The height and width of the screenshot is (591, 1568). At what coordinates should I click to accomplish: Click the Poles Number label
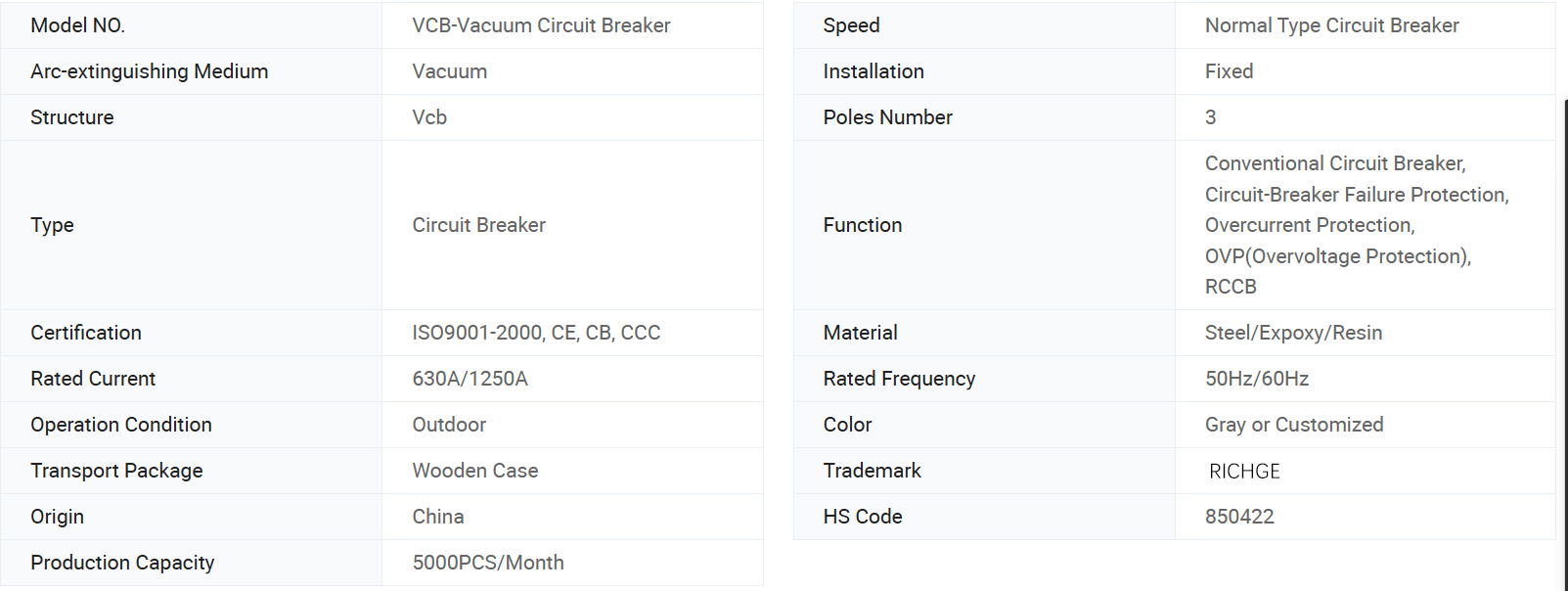tap(887, 117)
